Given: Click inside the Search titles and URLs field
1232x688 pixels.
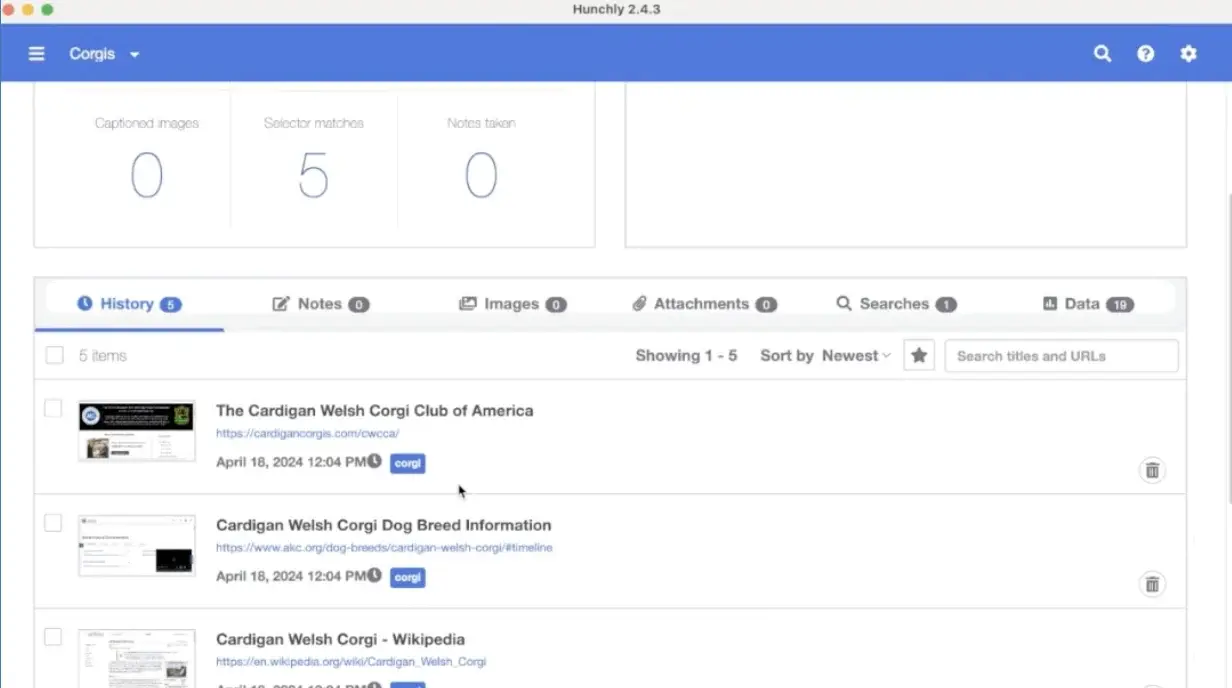Looking at the screenshot, I should [1061, 355].
